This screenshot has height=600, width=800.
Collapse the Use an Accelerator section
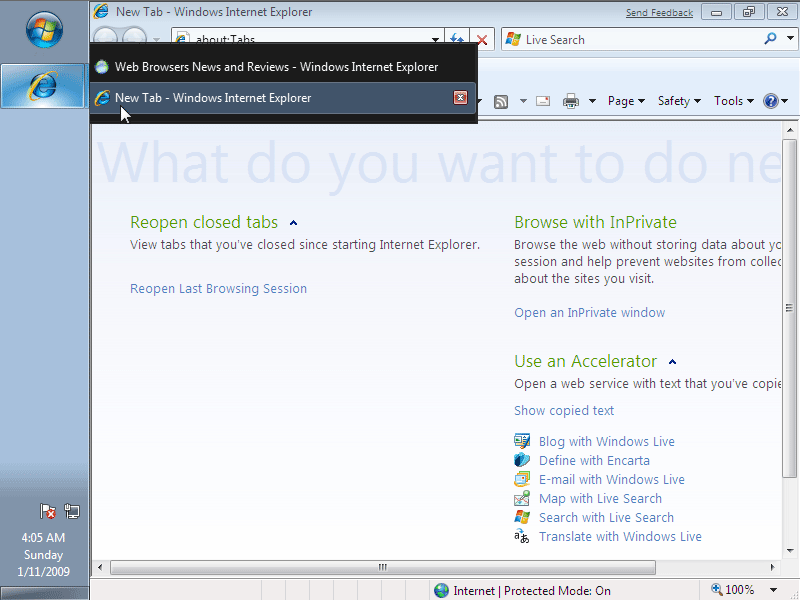[x=672, y=362]
